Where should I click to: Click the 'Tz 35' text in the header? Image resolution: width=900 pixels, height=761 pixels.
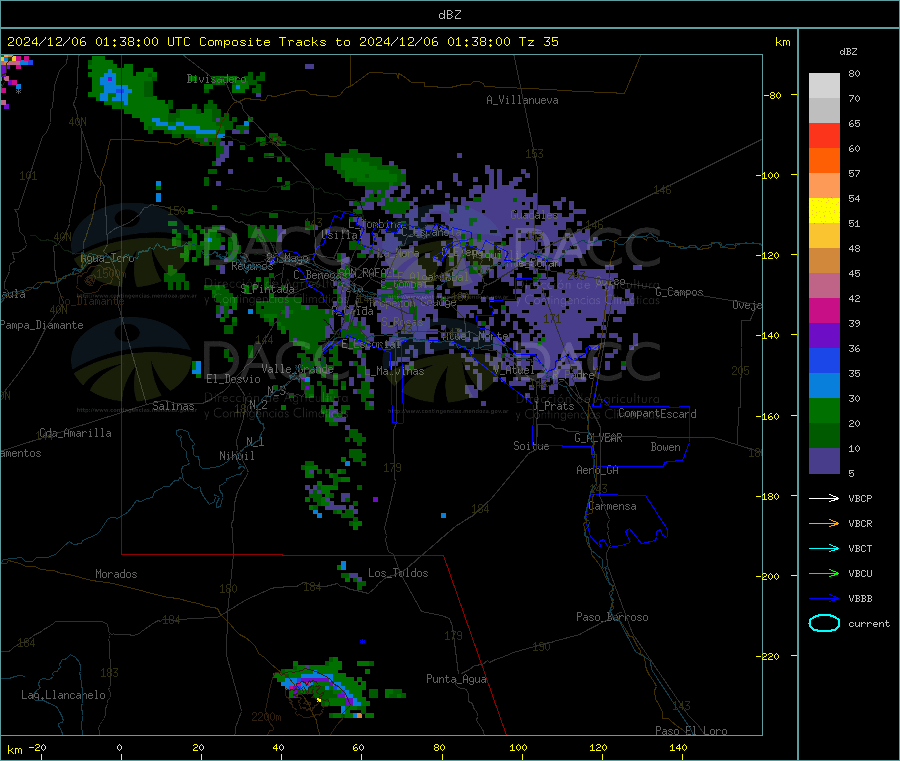click(x=539, y=42)
